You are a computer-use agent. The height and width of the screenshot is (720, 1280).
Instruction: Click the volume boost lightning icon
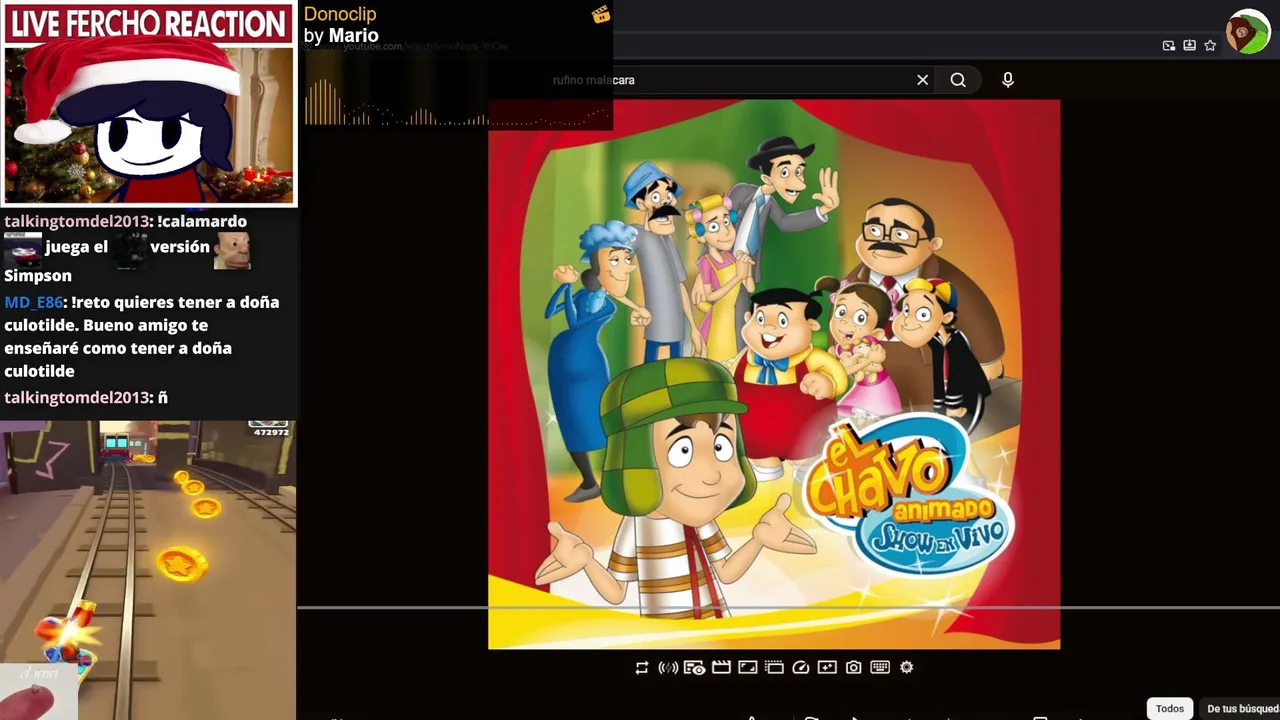coord(668,668)
